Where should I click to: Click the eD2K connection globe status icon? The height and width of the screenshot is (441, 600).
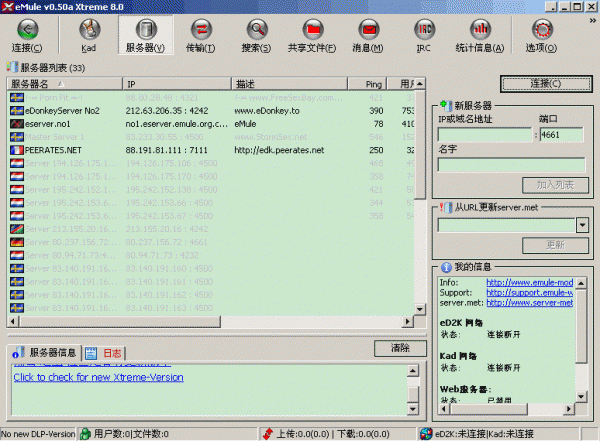(426, 434)
